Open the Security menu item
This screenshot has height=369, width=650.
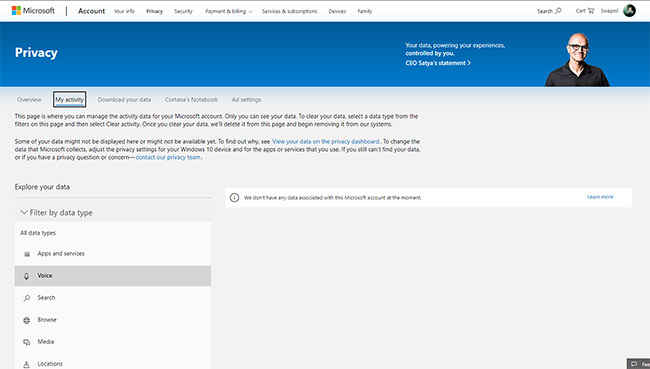(183, 11)
